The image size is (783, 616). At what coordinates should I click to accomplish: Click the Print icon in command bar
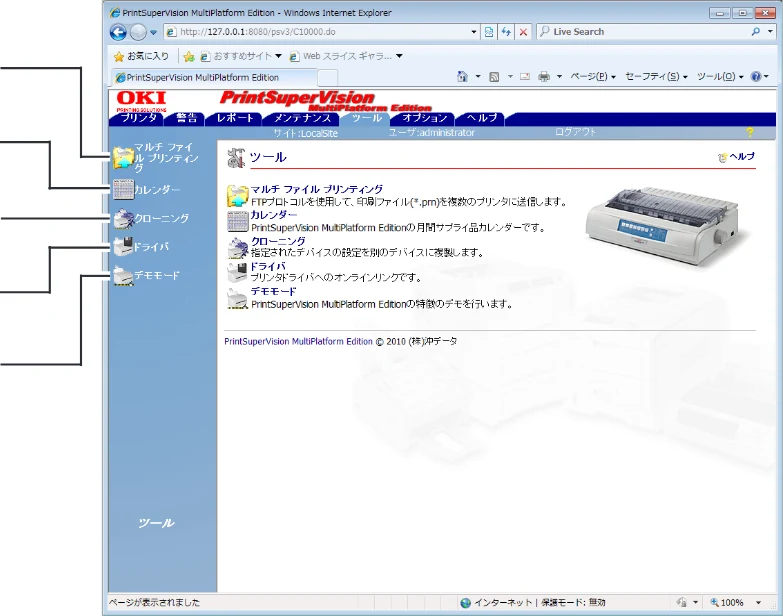[544, 77]
